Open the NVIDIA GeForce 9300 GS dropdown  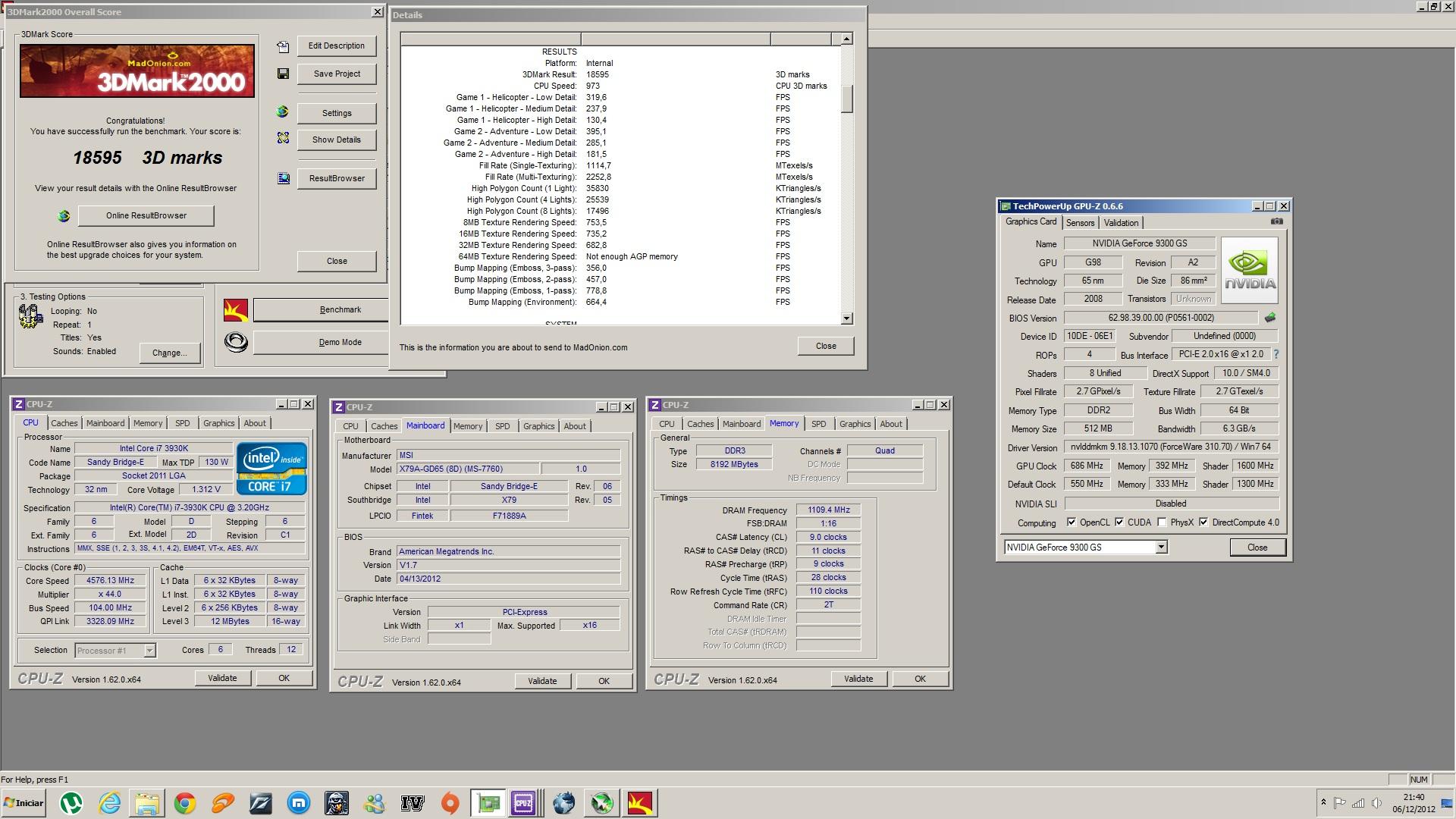click(x=1161, y=548)
